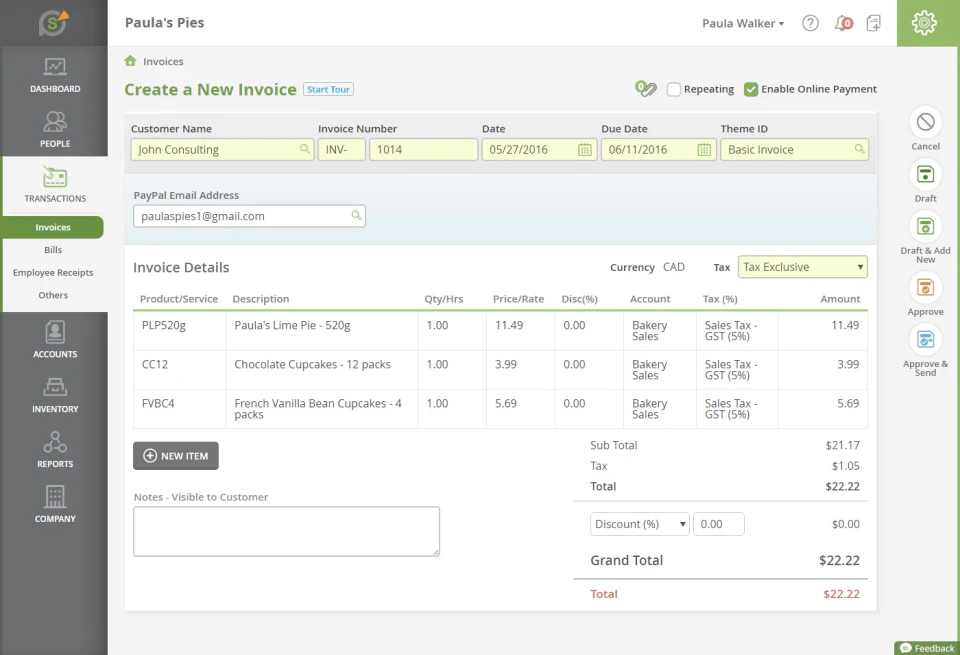Click the Start Tour button

(328, 89)
